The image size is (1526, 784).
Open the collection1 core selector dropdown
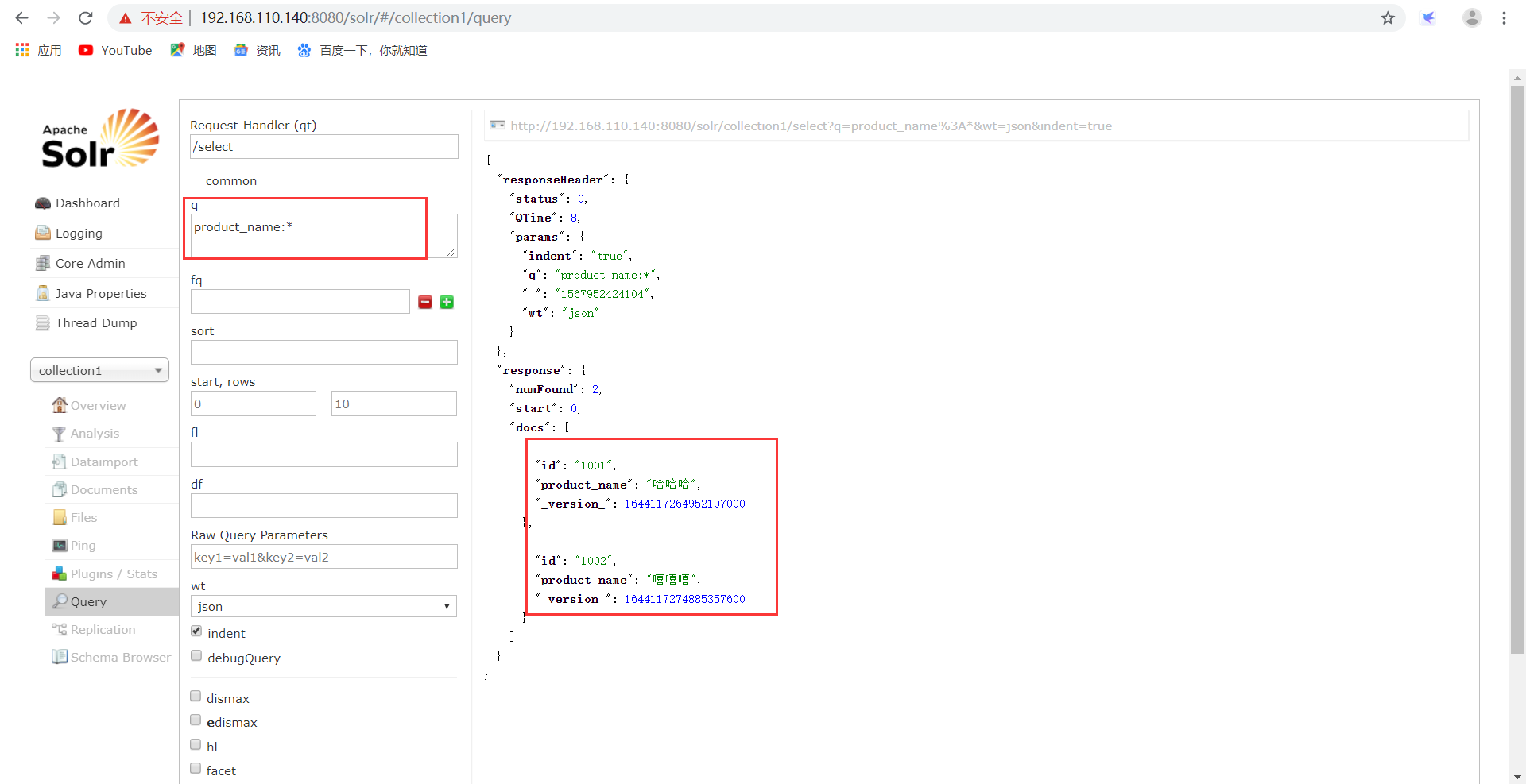click(x=99, y=370)
